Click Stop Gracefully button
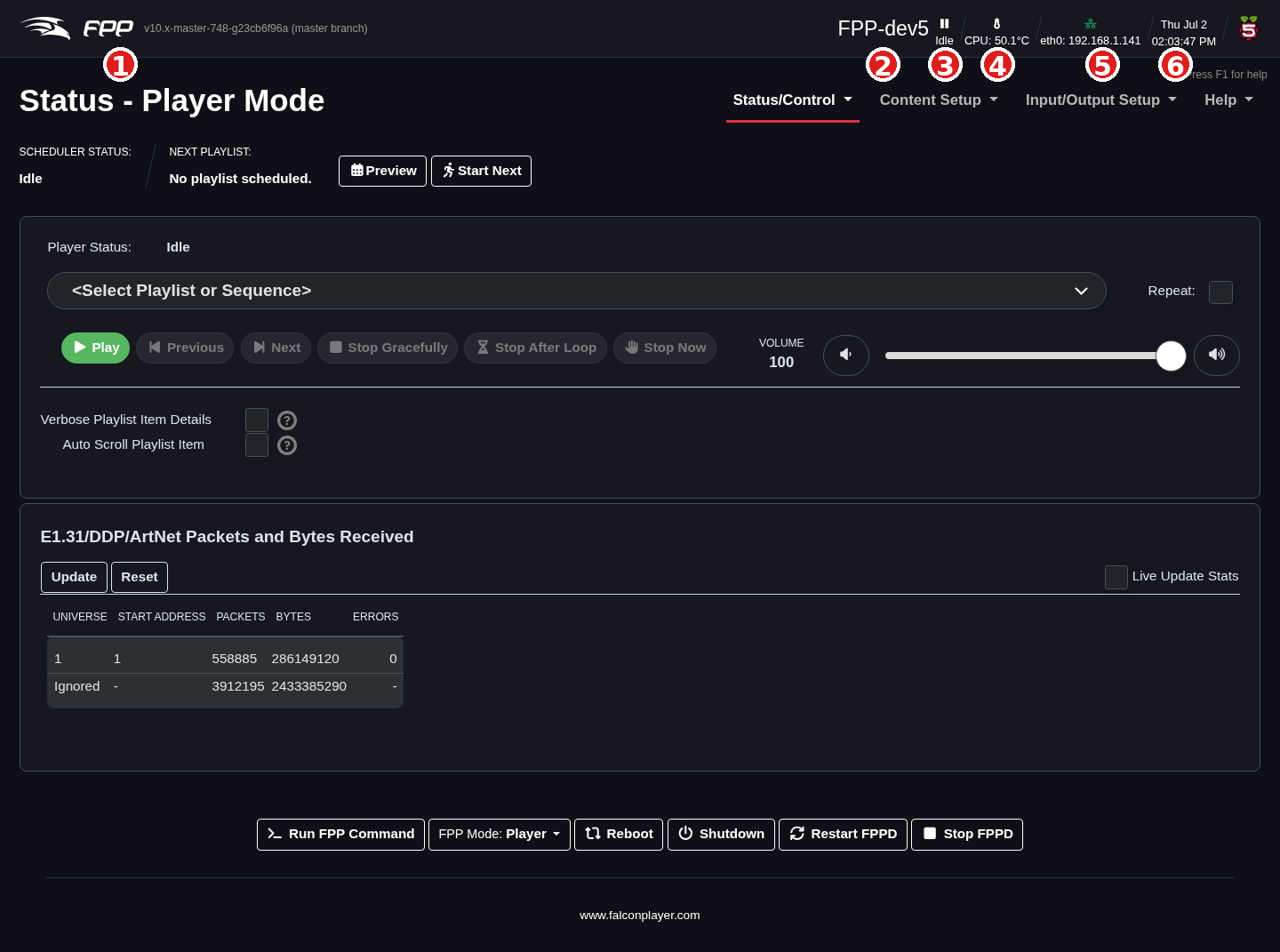Image resolution: width=1280 pixels, height=952 pixels. (x=388, y=348)
